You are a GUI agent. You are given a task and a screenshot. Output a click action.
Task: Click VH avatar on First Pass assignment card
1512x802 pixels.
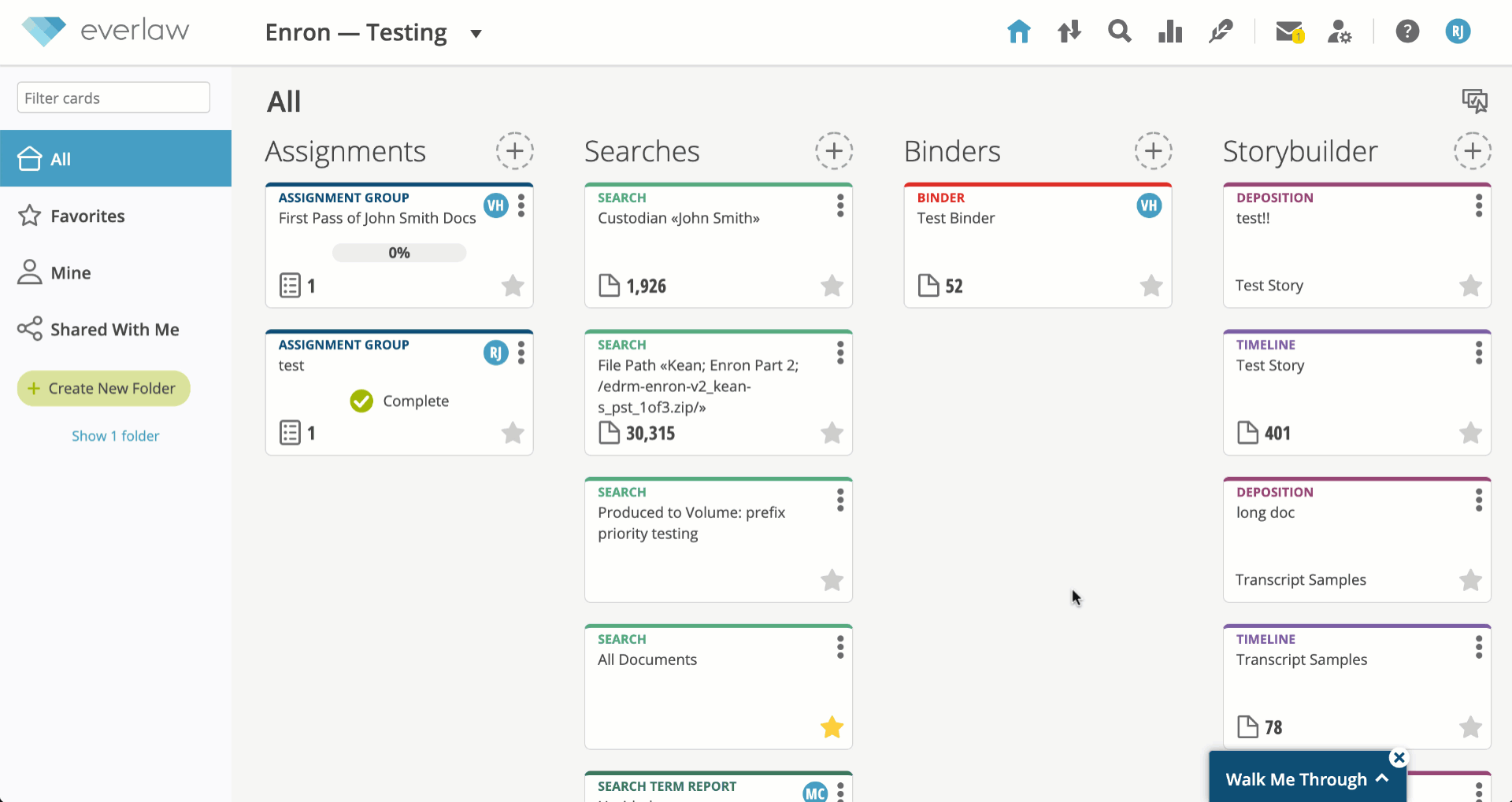pyautogui.click(x=495, y=205)
